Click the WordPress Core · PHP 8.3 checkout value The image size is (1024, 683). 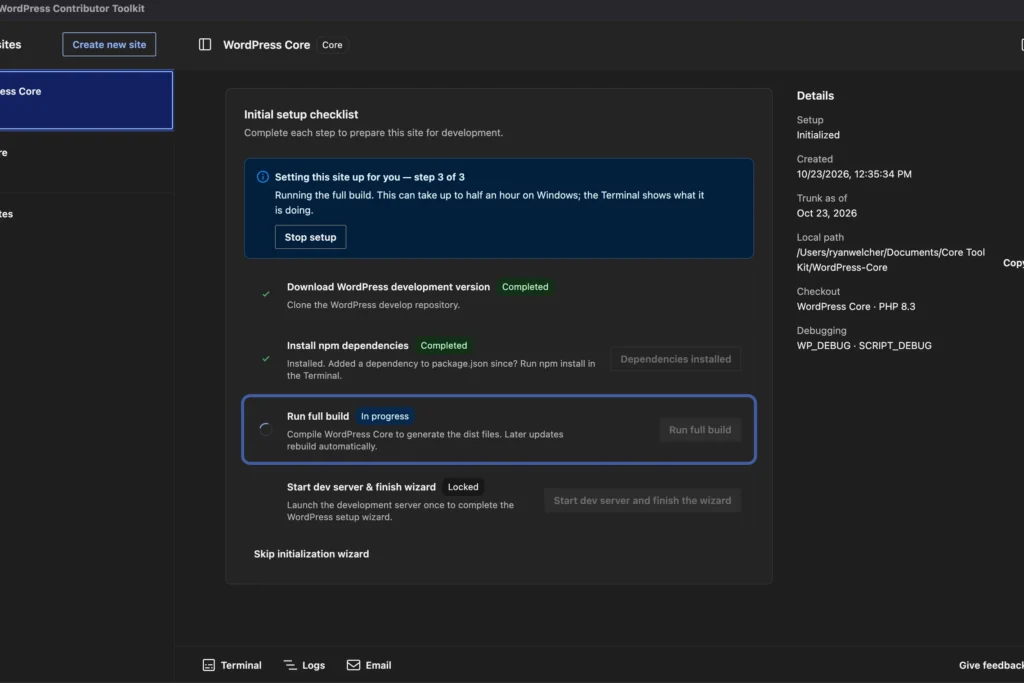[x=856, y=306]
